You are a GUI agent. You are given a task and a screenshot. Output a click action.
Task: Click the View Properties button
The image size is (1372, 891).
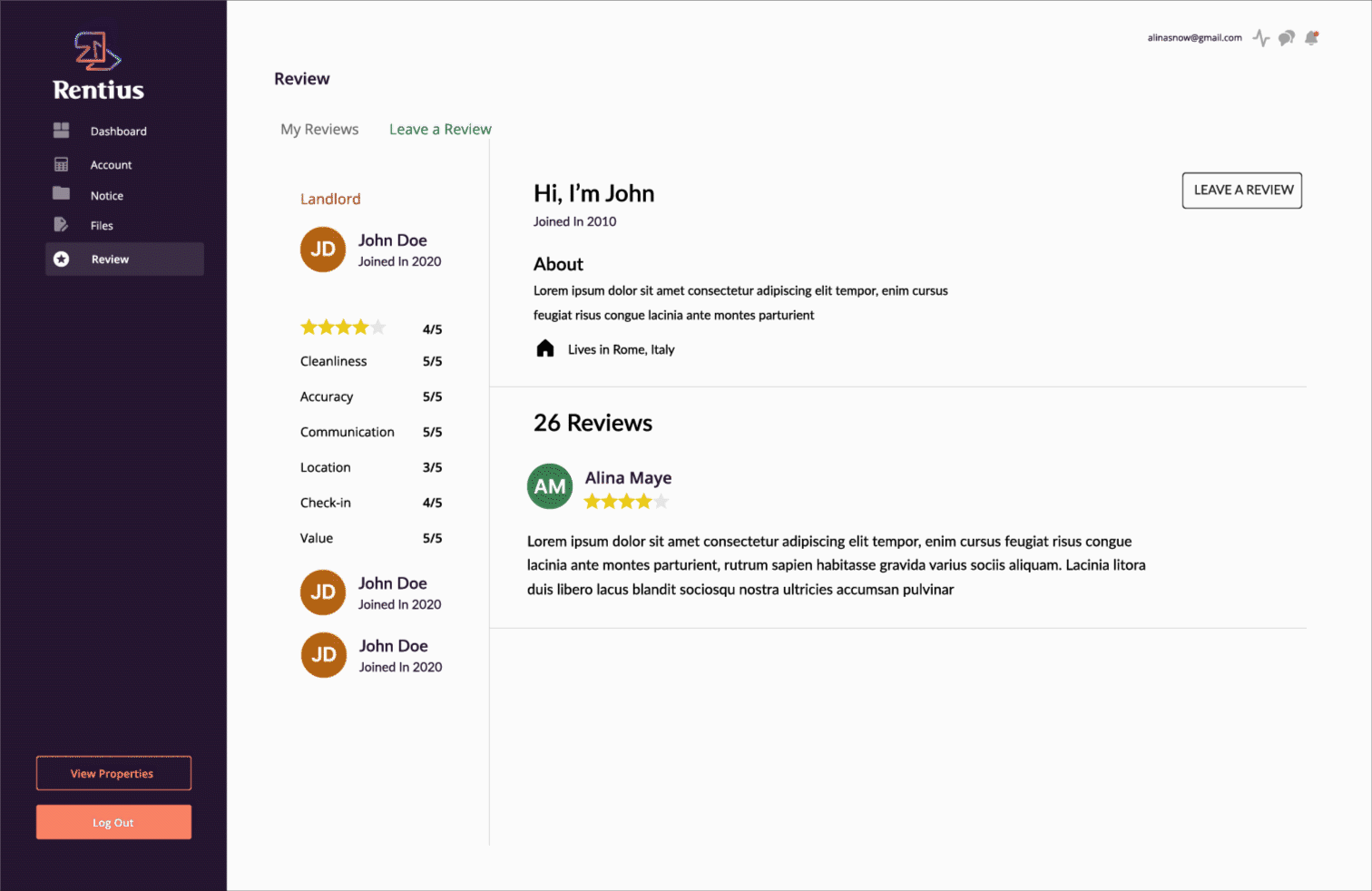[x=113, y=773]
